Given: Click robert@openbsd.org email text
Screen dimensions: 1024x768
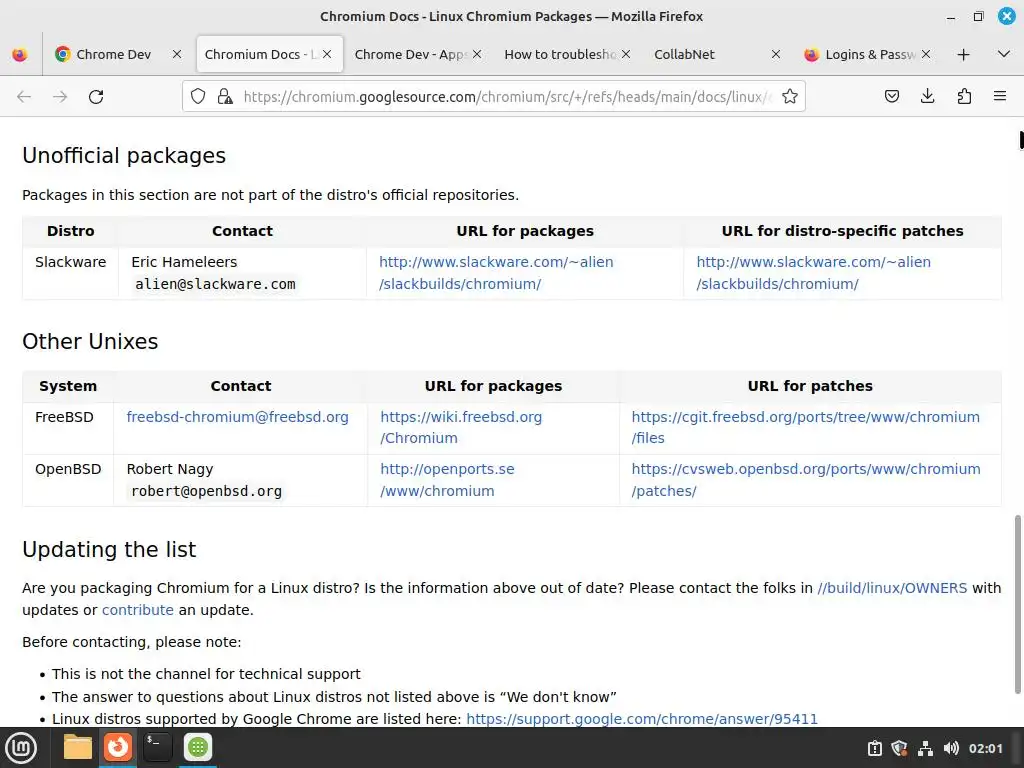Looking at the screenshot, I should tap(206, 491).
